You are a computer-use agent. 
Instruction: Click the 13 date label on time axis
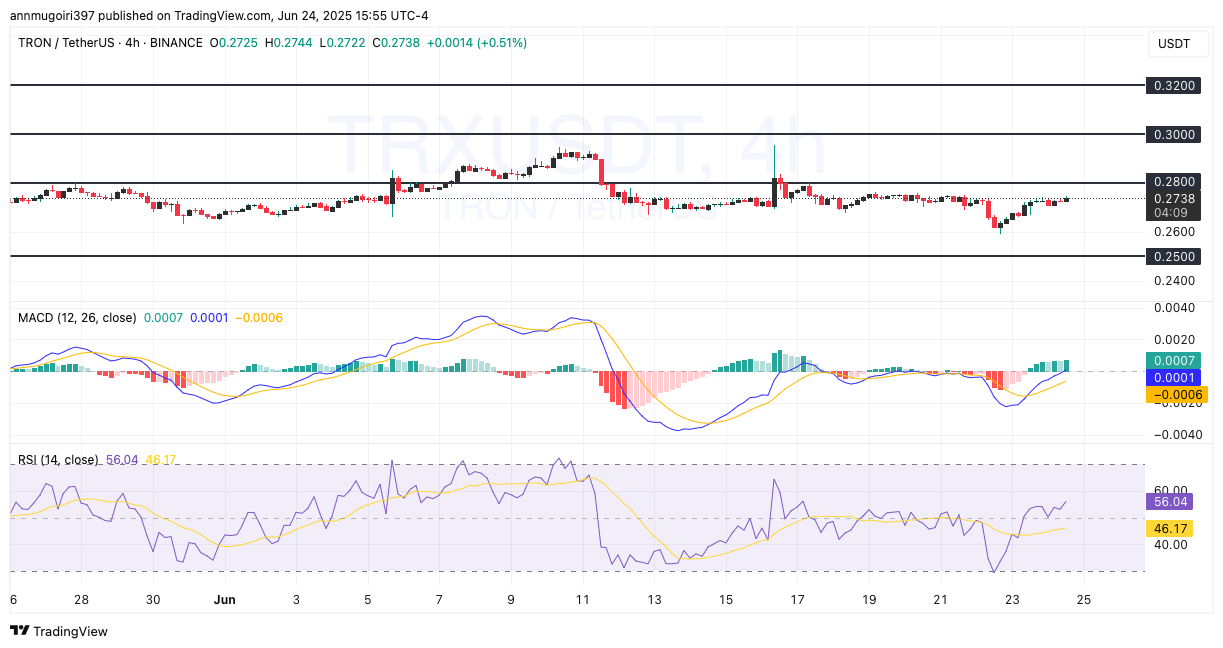[x=654, y=599]
